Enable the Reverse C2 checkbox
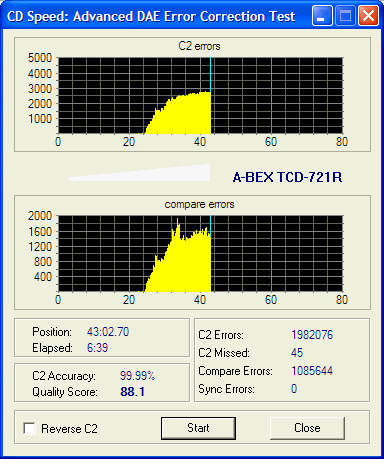Image resolution: width=384 pixels, height=459 pixels. click(29, 428)
